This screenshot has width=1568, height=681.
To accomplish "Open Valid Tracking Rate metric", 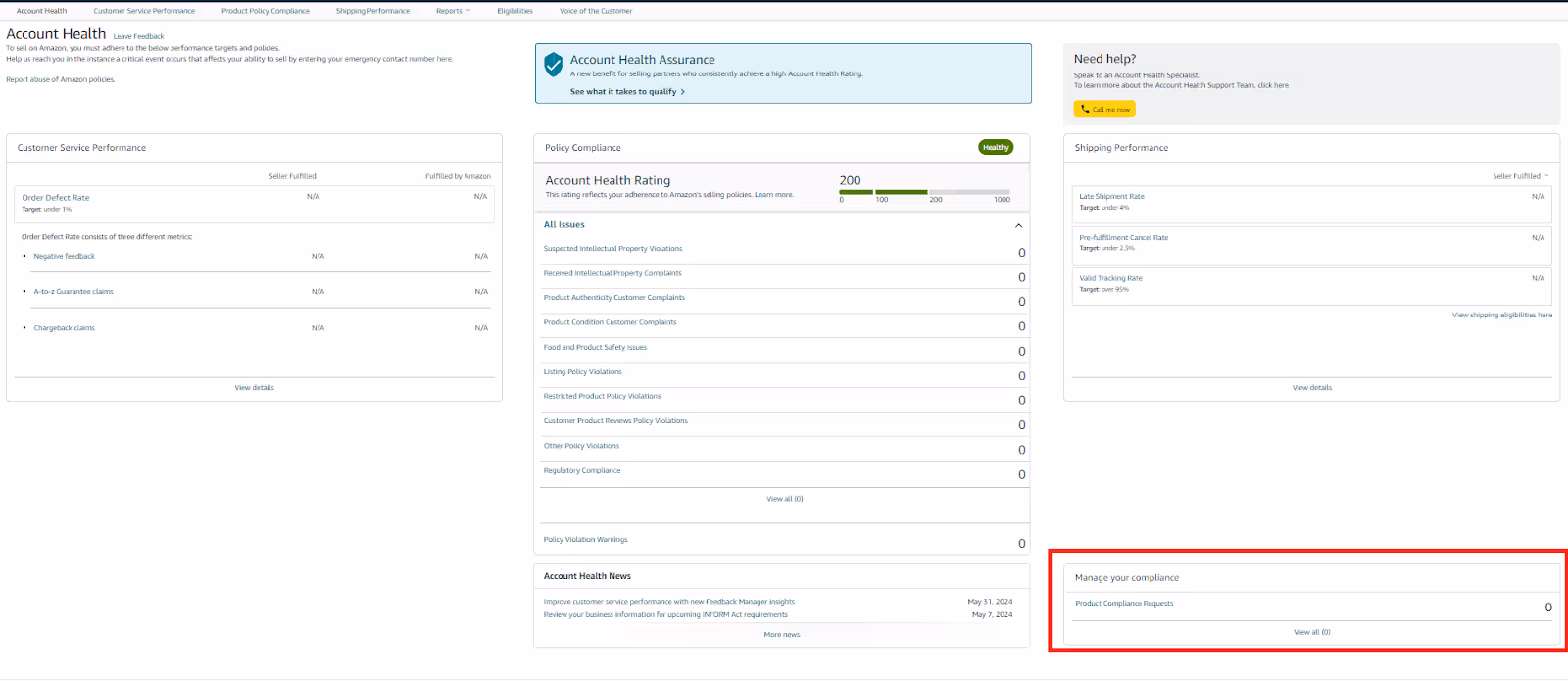I will pyautogui.click(x=1111, y=279).
